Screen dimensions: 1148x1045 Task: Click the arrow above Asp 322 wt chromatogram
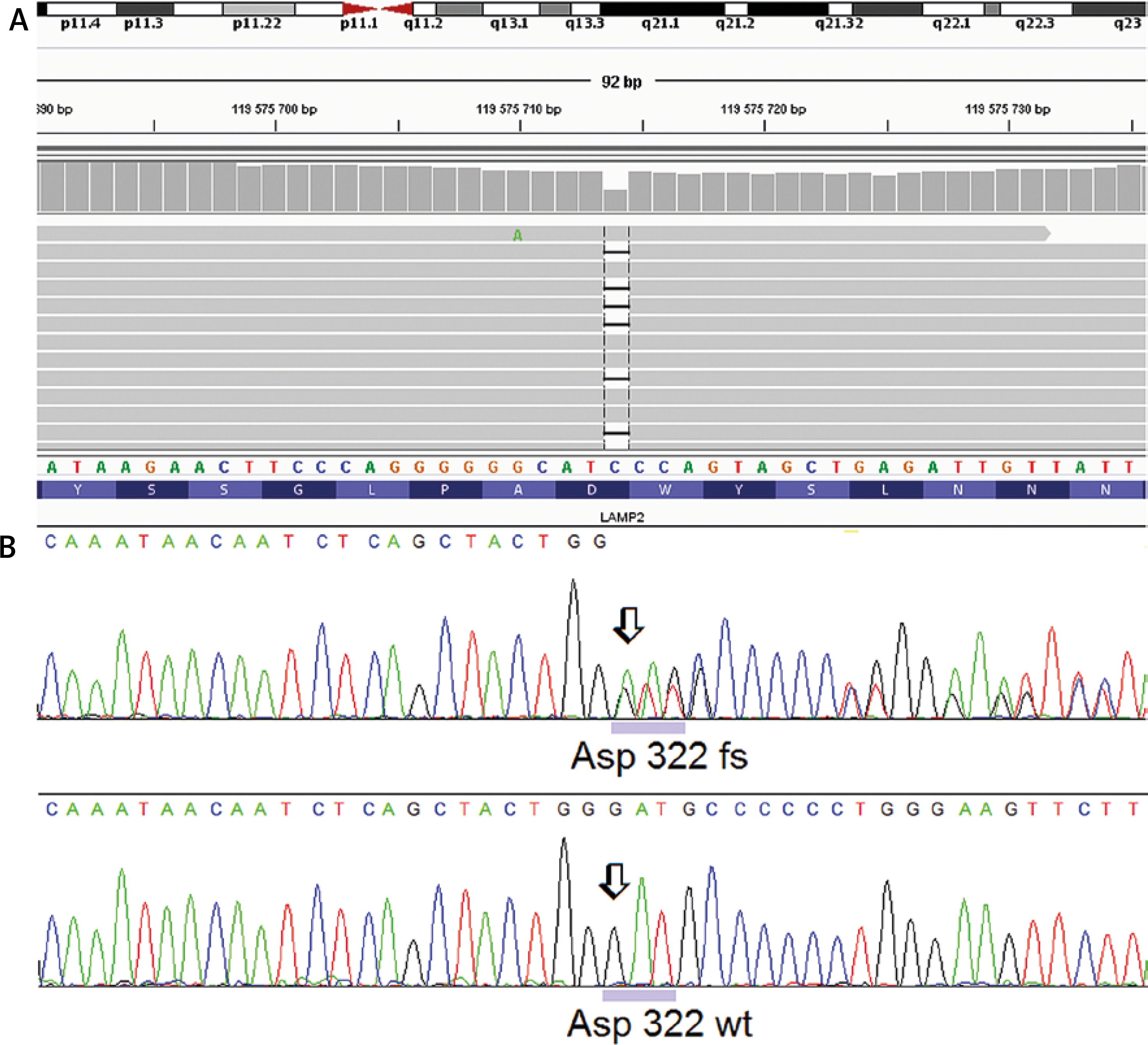(x=614, y=882)
